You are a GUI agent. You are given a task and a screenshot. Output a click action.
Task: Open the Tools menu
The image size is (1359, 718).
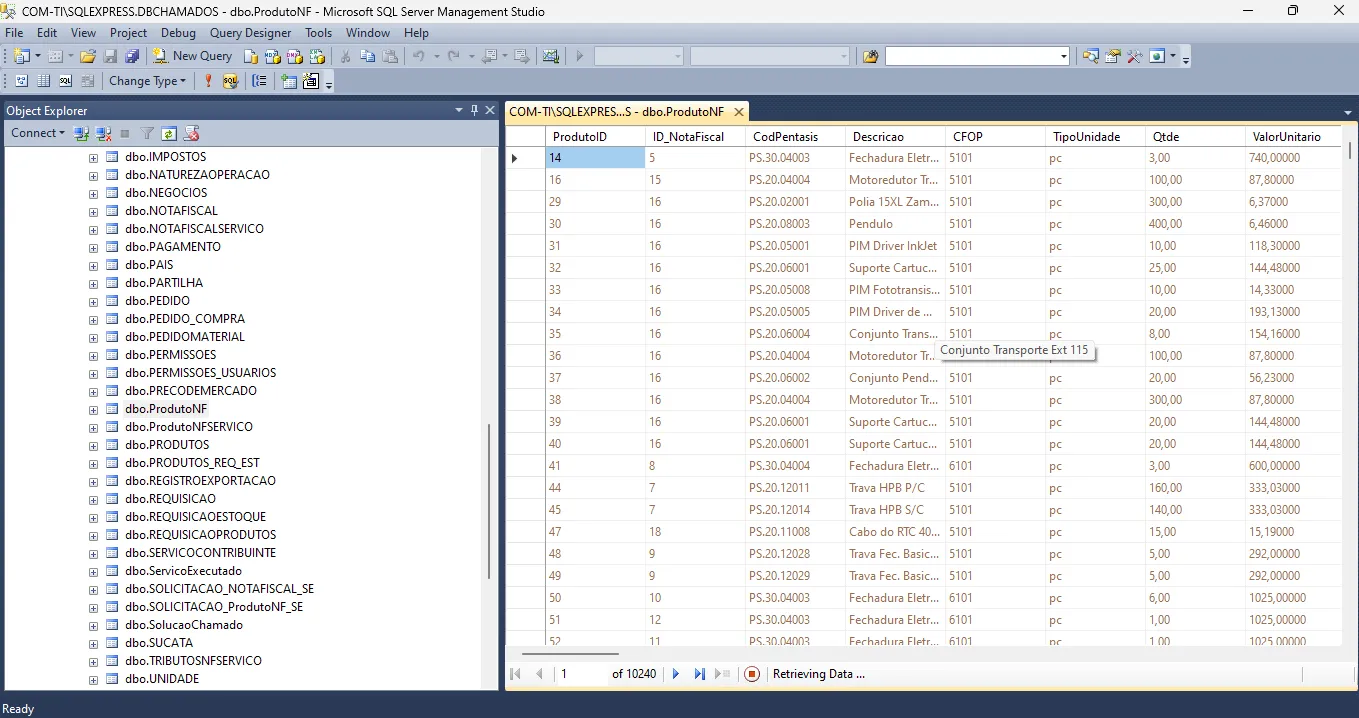[319, 33]
